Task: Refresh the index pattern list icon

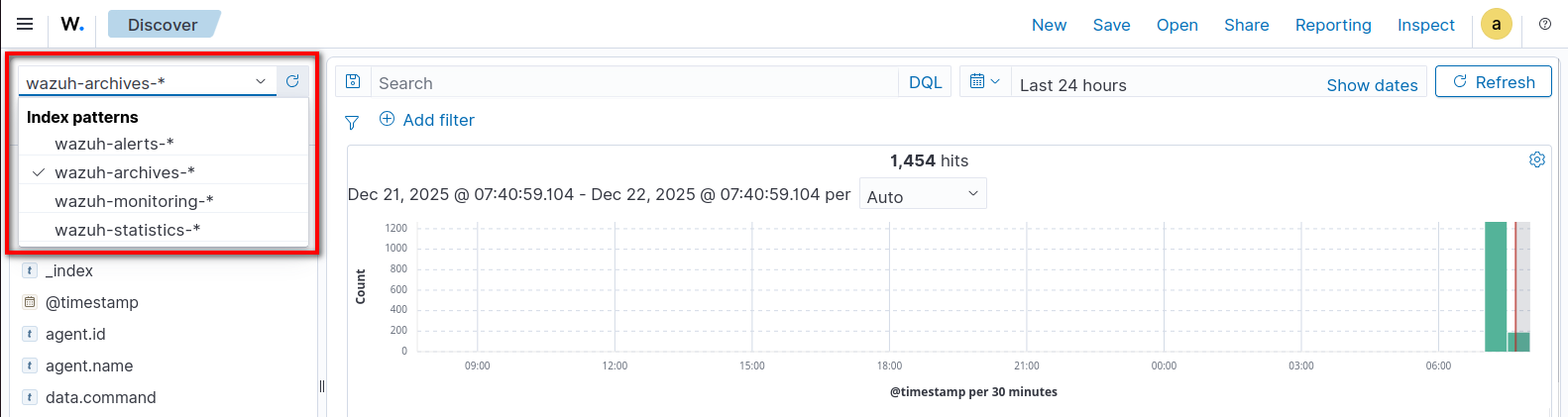Action: (292, 81)
